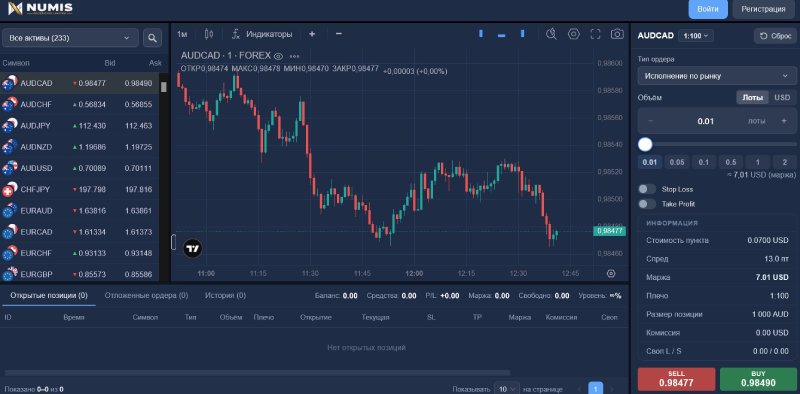Select AUDUSD in asset list
Image resolution: width=800 pixels, height=394 pixels.
point(80,168)
